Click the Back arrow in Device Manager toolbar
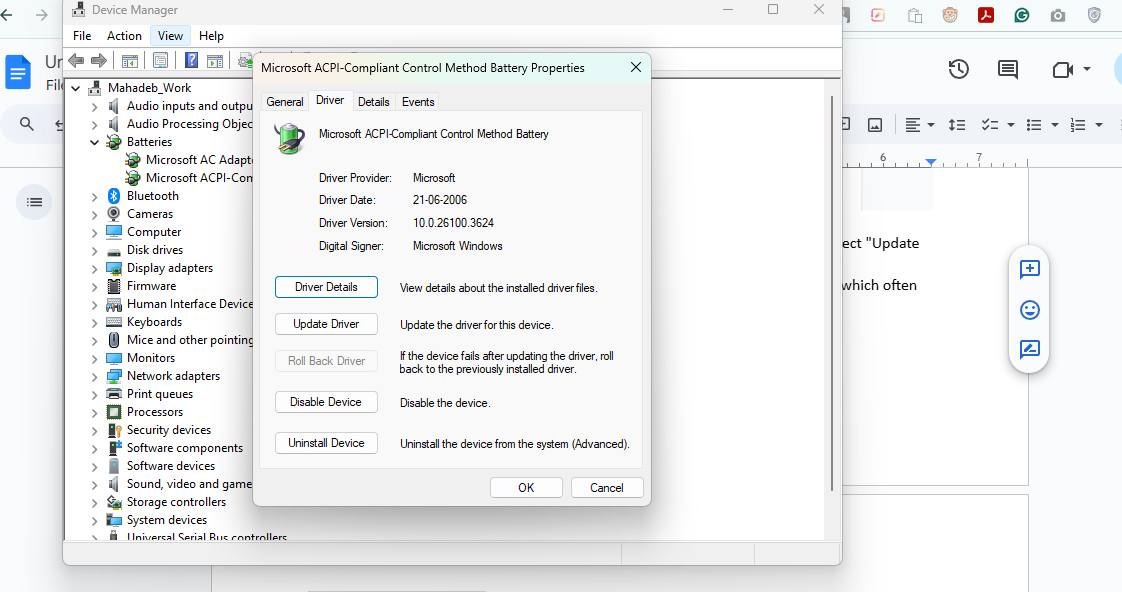 pos(77,60)
